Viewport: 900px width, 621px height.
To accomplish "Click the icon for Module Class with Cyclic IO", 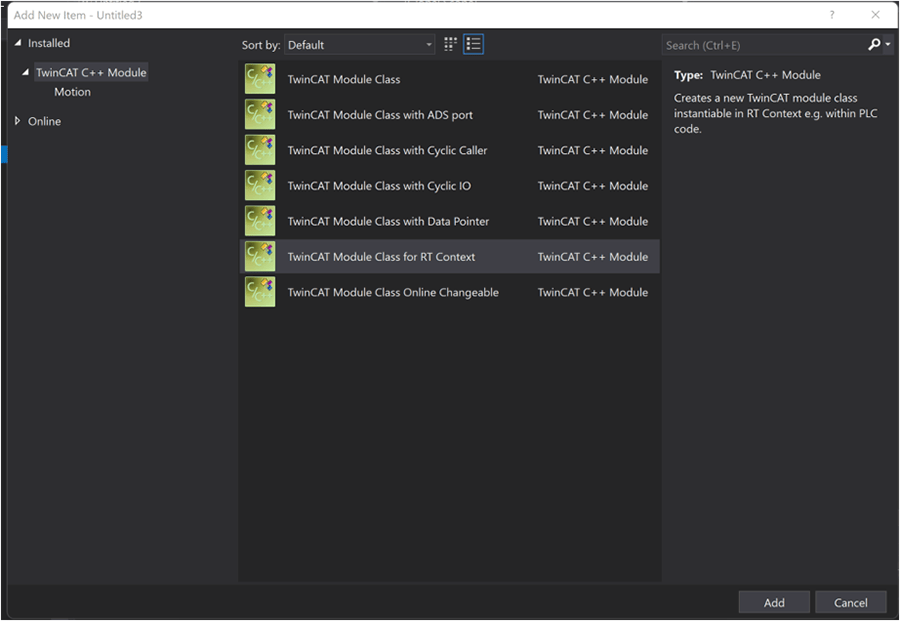I will coord(260,186).
